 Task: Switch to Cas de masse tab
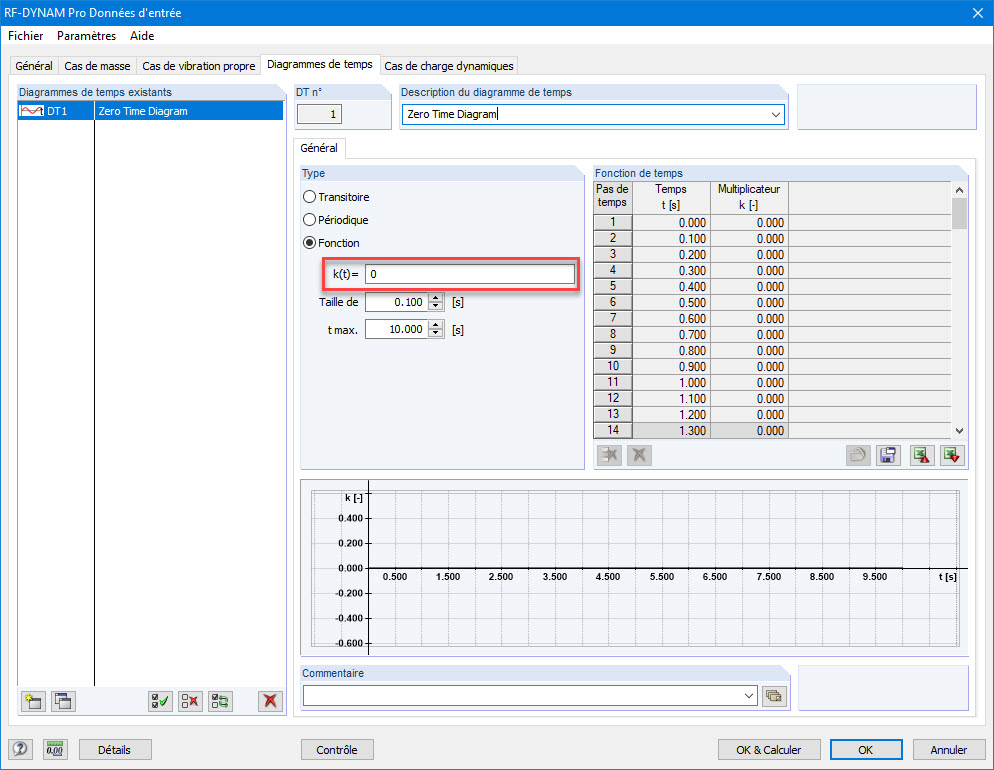[97, 66]
